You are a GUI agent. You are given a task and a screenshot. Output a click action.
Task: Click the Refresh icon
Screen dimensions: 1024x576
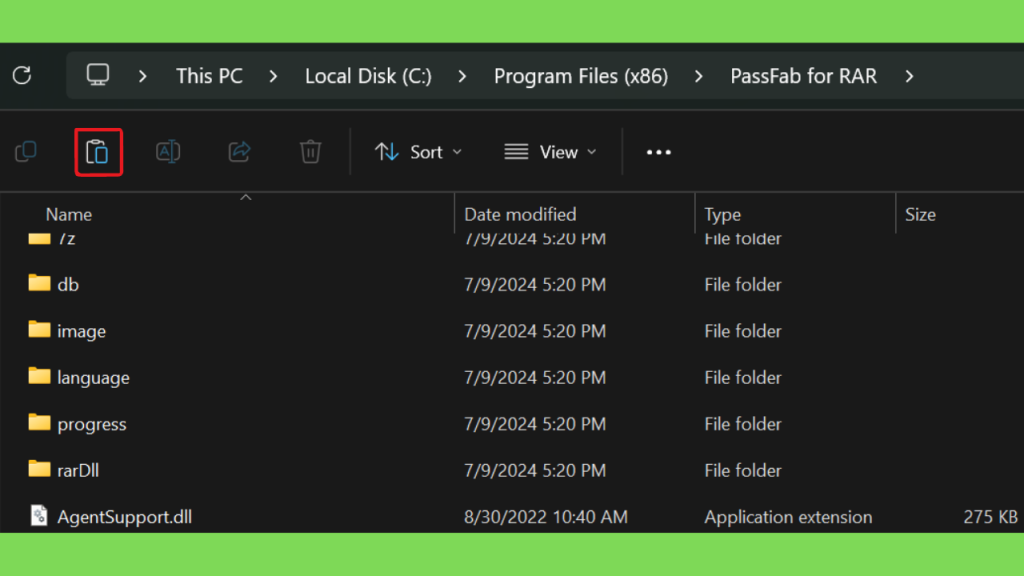pyautogui.click(x=22, y=75)
